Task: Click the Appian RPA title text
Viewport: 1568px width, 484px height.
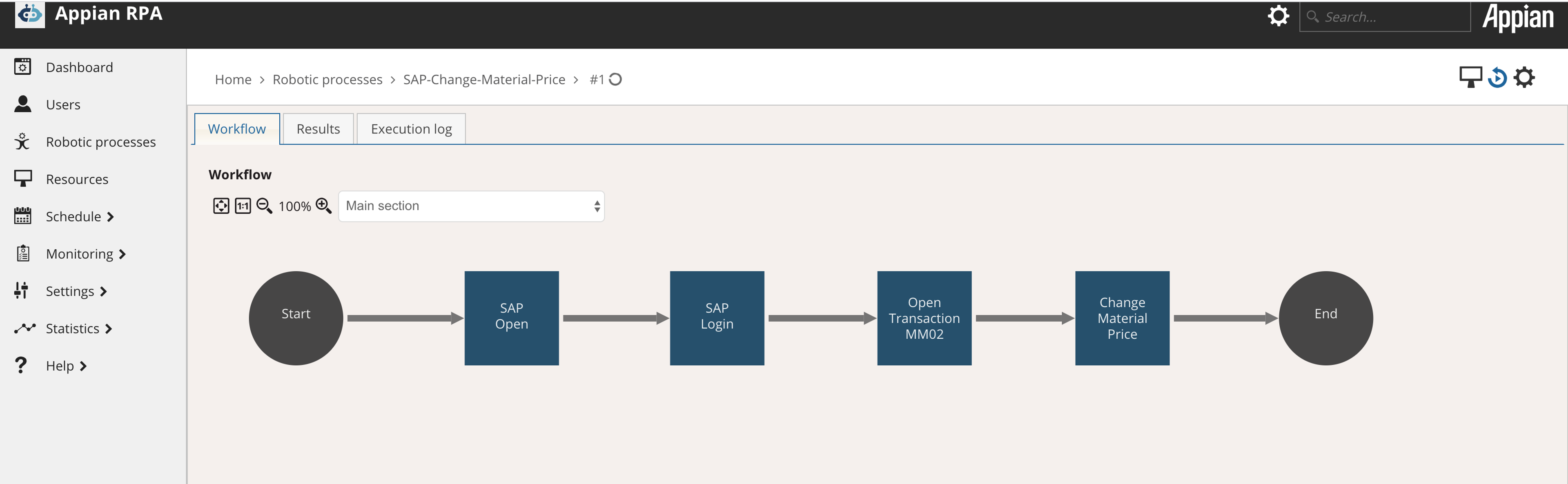Action: click(108, 13)
